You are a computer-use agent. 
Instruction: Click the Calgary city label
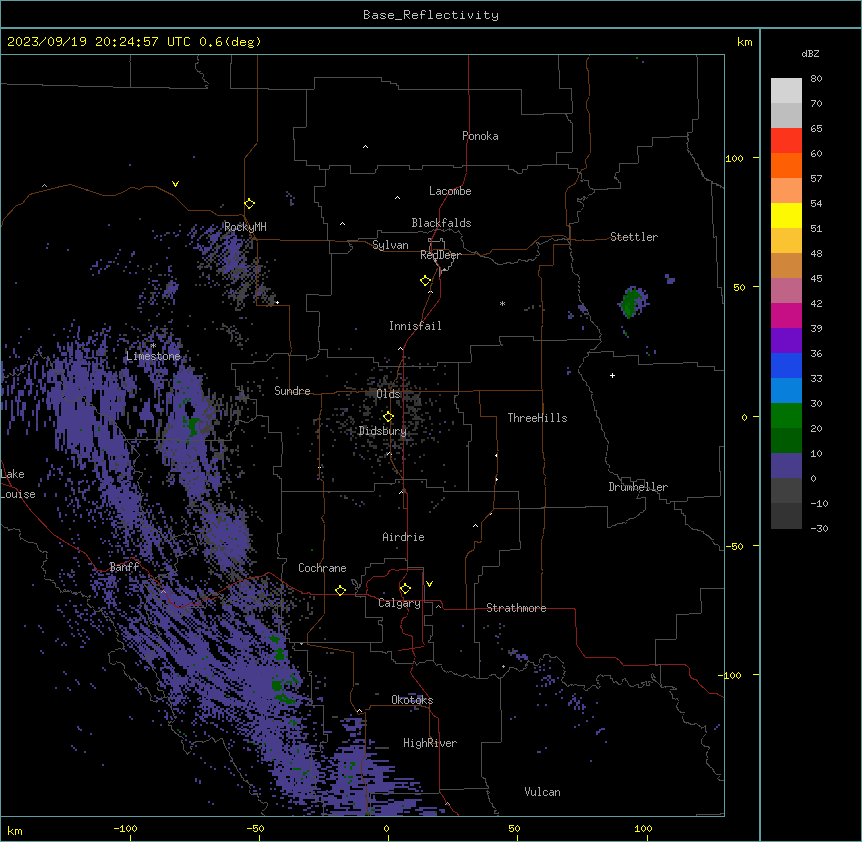point(400,603)
